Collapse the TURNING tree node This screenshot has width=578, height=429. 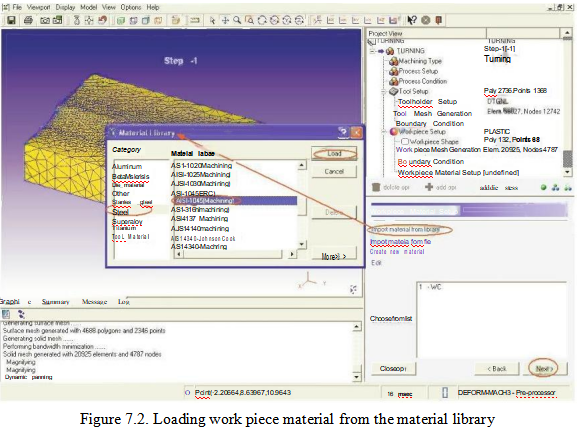(x=372, y=51)
